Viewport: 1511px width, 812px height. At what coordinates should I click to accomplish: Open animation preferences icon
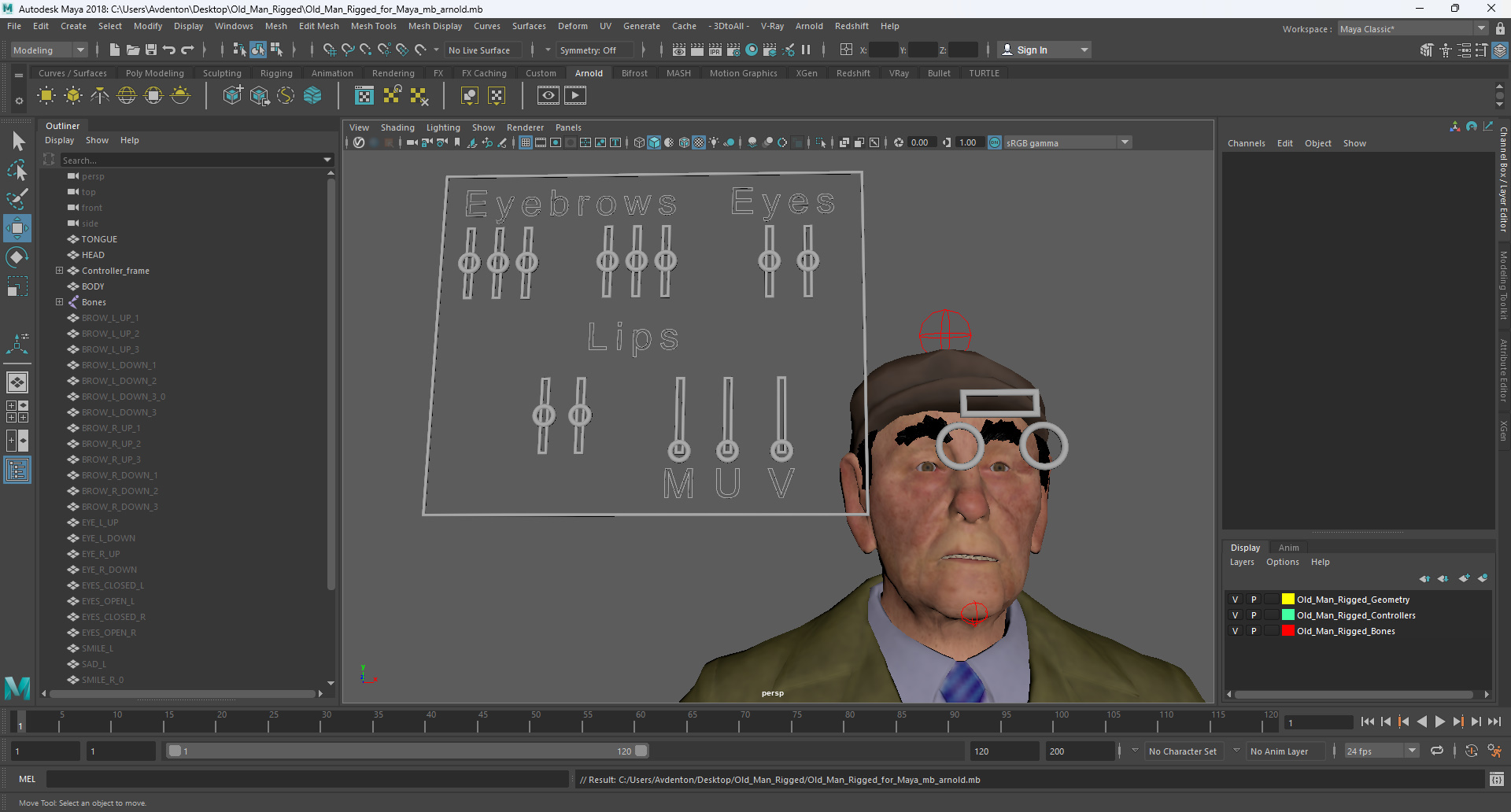coord(1494,751)
